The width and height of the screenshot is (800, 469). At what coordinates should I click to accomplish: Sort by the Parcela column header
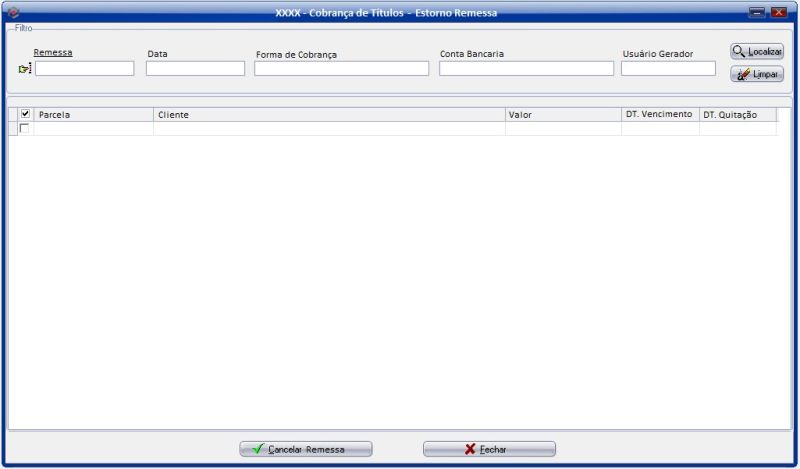pos(93,114)
